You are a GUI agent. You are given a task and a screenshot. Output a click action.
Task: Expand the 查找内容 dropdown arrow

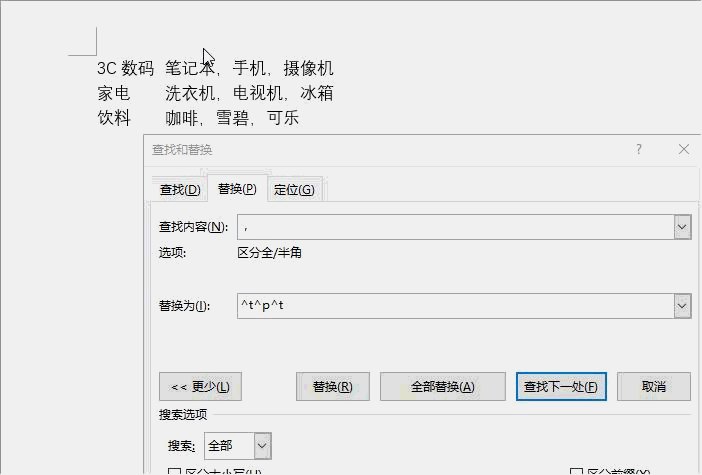(x=682, y=227)
